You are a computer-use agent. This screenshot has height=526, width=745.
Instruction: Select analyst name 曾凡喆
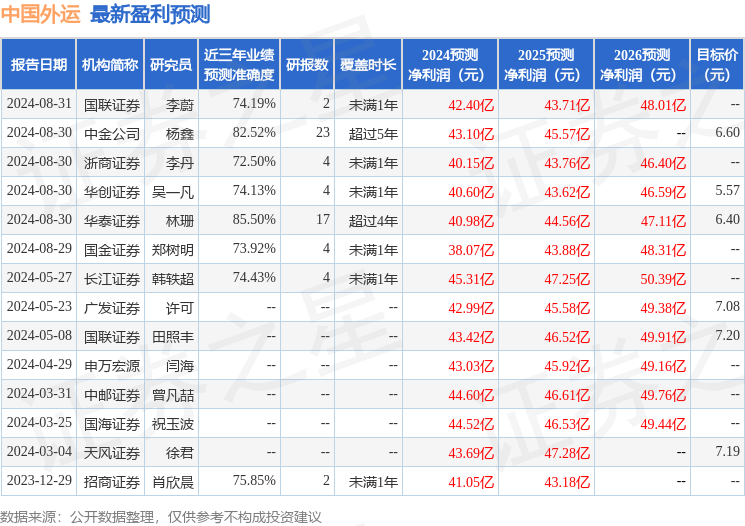coord(172,394)
